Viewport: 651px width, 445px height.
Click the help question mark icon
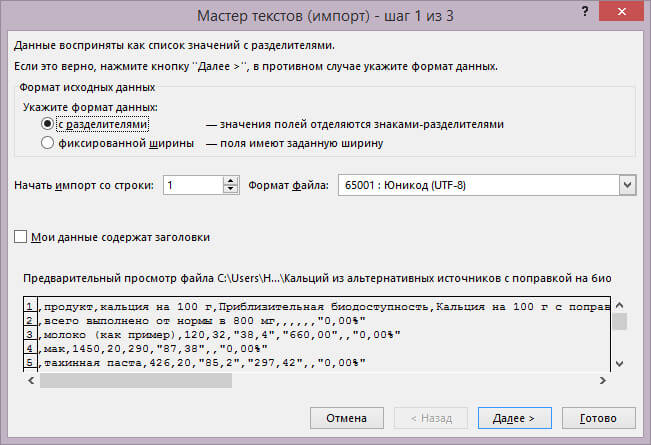click(583, 11)
